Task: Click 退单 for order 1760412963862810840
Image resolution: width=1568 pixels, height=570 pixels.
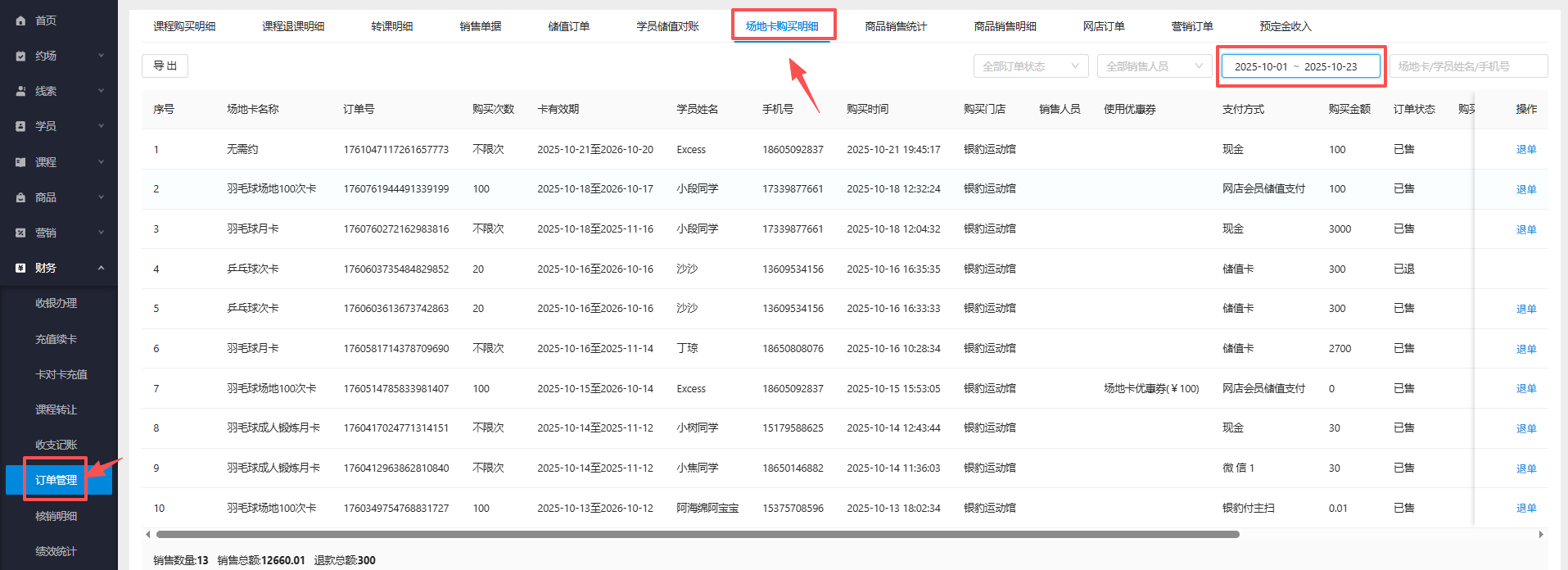Action: pos(1526,468)
